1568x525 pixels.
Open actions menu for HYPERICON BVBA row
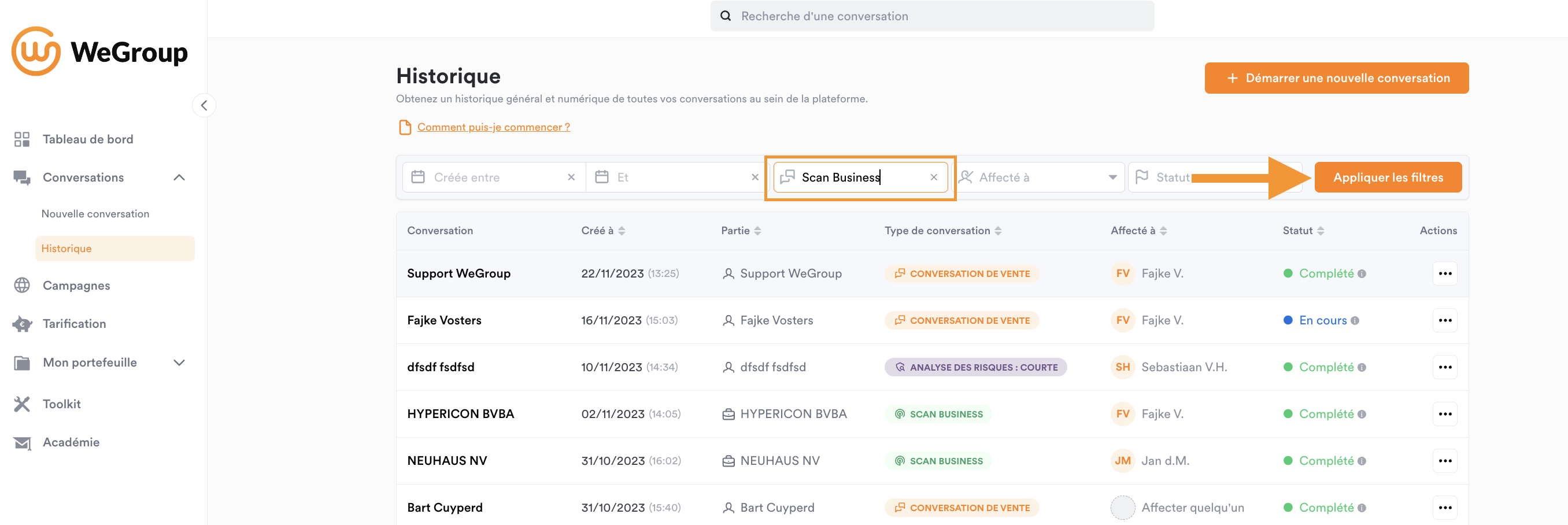(x=1444, y=414)
